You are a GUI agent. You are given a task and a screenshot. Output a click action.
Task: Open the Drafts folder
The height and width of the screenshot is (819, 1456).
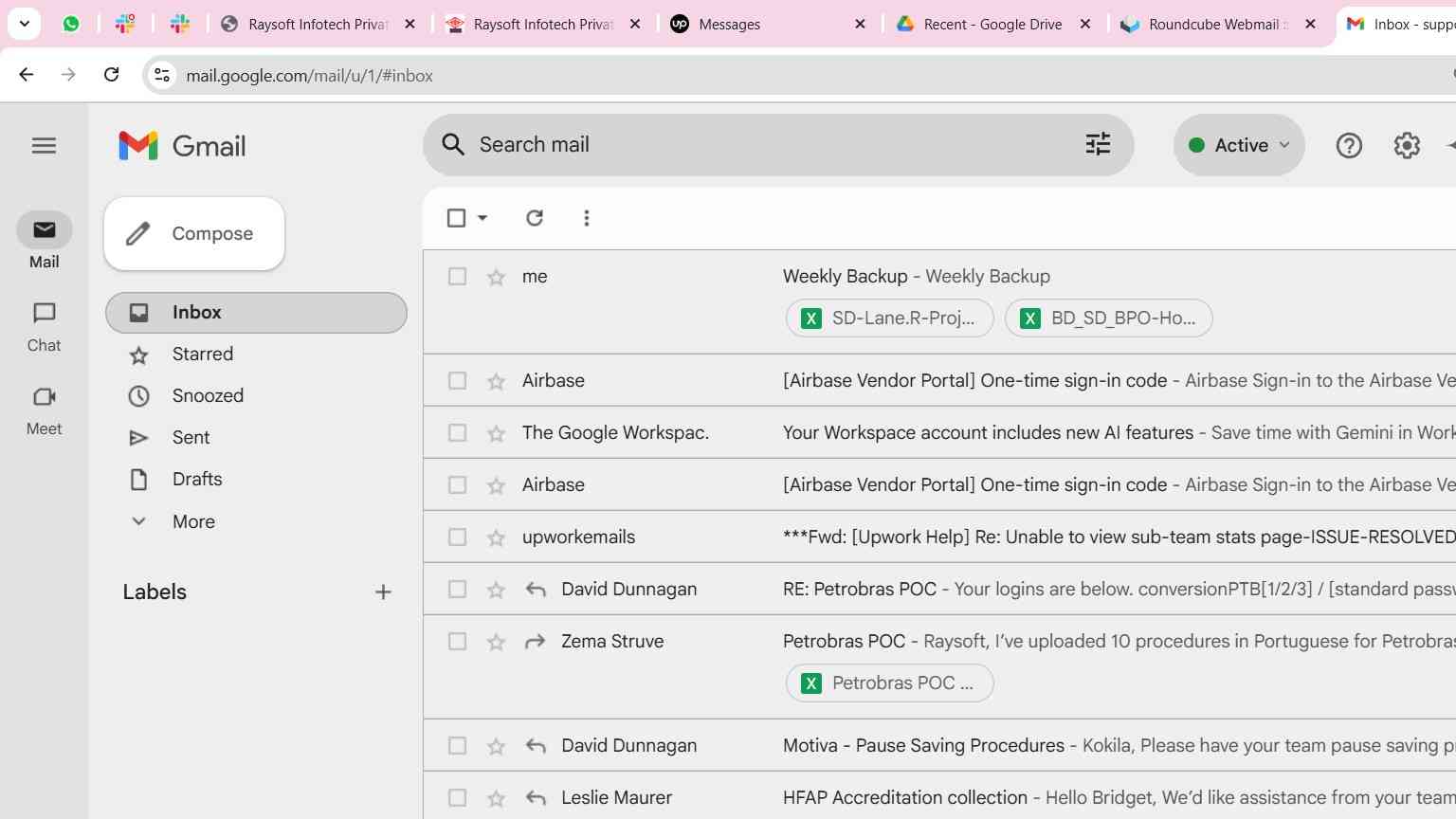click(x=256, y=480)
